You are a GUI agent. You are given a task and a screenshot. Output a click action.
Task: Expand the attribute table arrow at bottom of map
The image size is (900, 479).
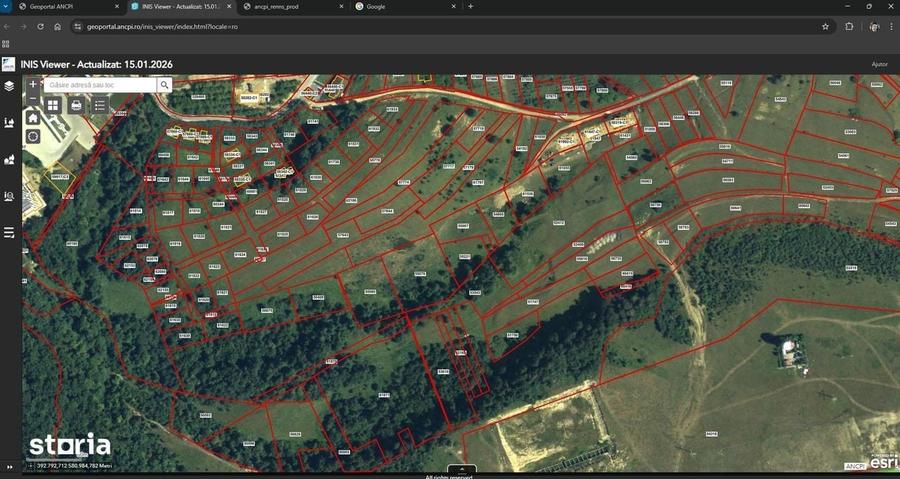pos(462,469)
